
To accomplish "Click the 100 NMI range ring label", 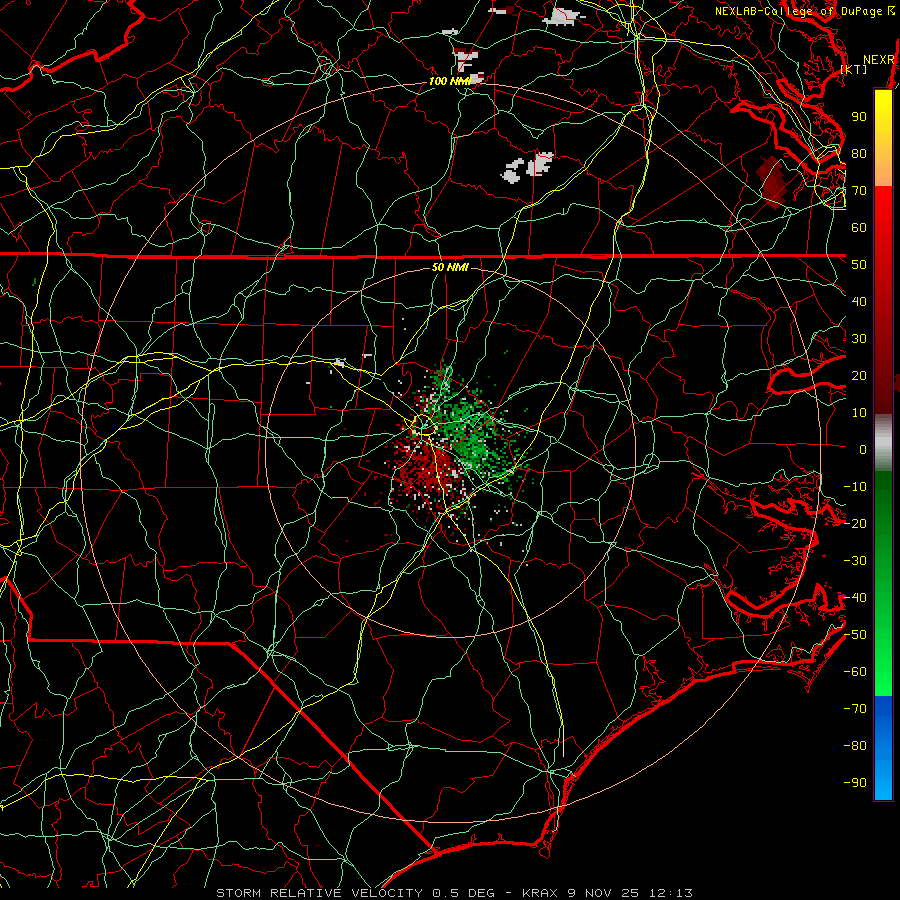I will click(x=449, y=81).
